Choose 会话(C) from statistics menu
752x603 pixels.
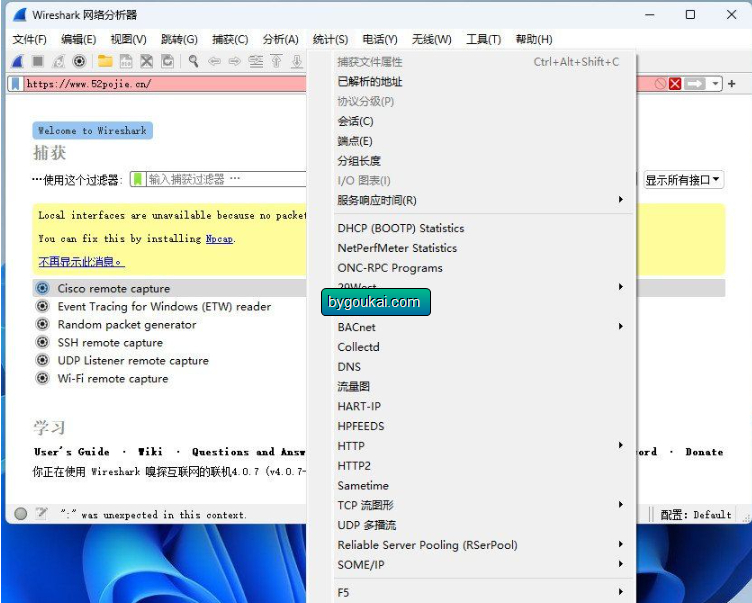pyautogui.click(x=355, y=121)
